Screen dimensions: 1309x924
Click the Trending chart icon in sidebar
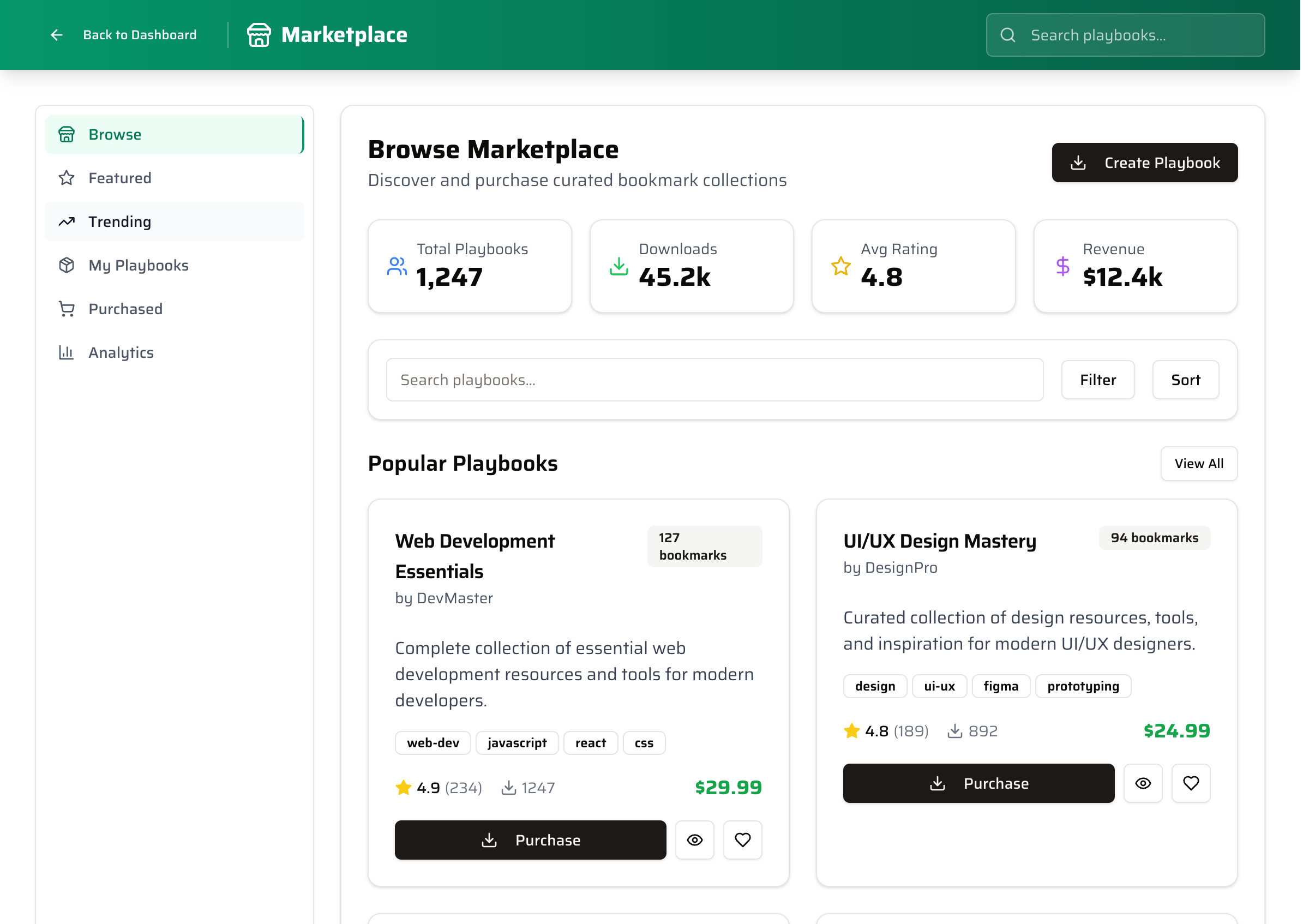67,222
